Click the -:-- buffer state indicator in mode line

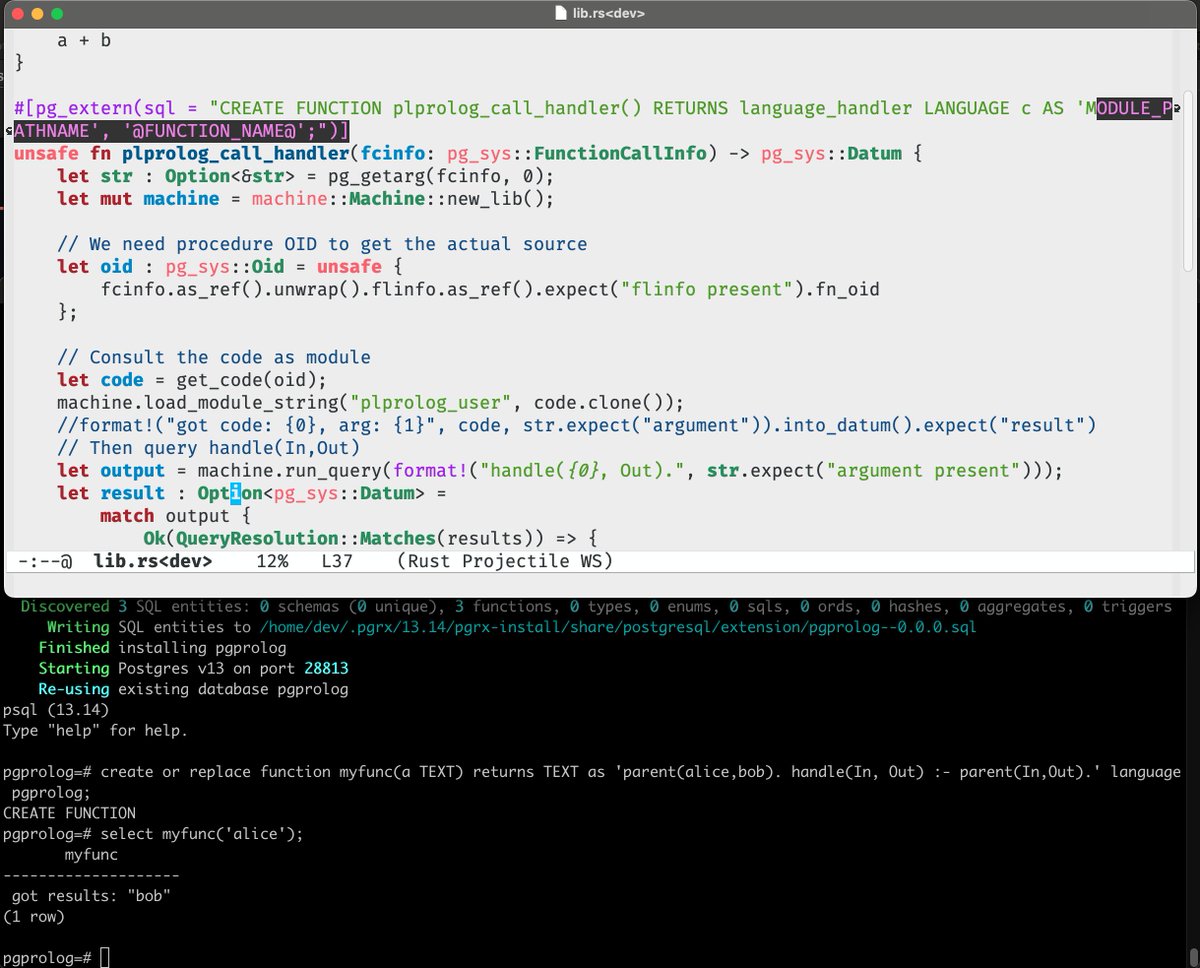point(40,561)
